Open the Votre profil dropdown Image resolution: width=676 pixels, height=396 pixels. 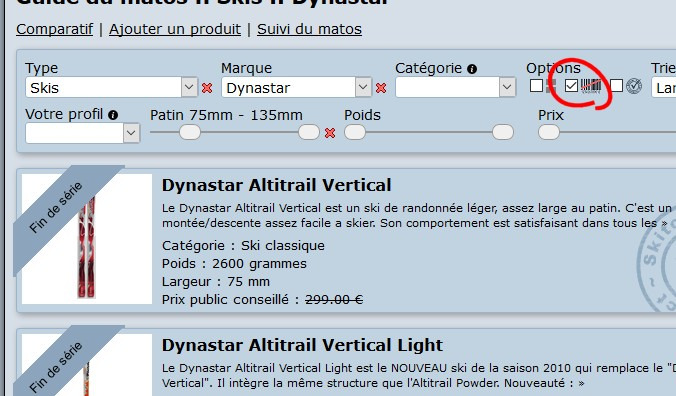[x=82, y=133]
